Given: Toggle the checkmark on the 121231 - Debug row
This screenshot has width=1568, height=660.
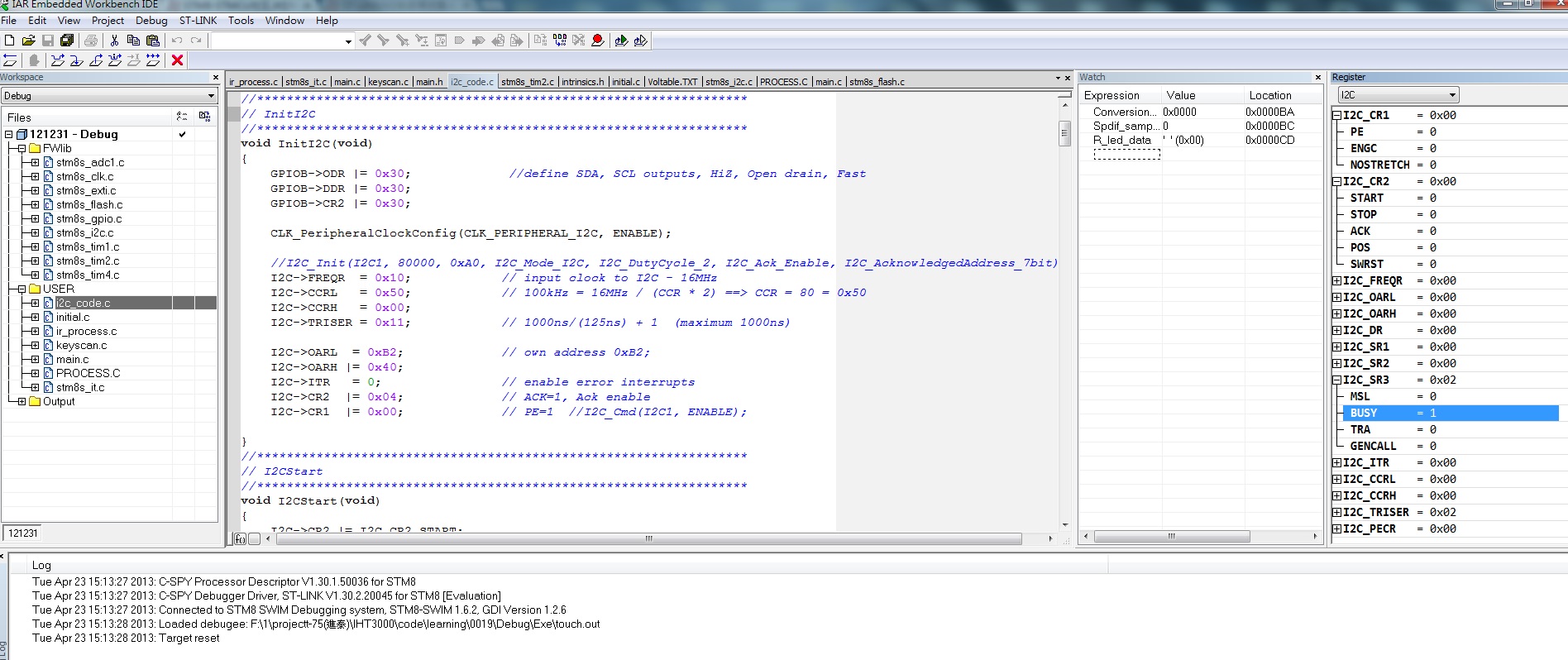Looking at the screenshot, I should pos(182,134).
